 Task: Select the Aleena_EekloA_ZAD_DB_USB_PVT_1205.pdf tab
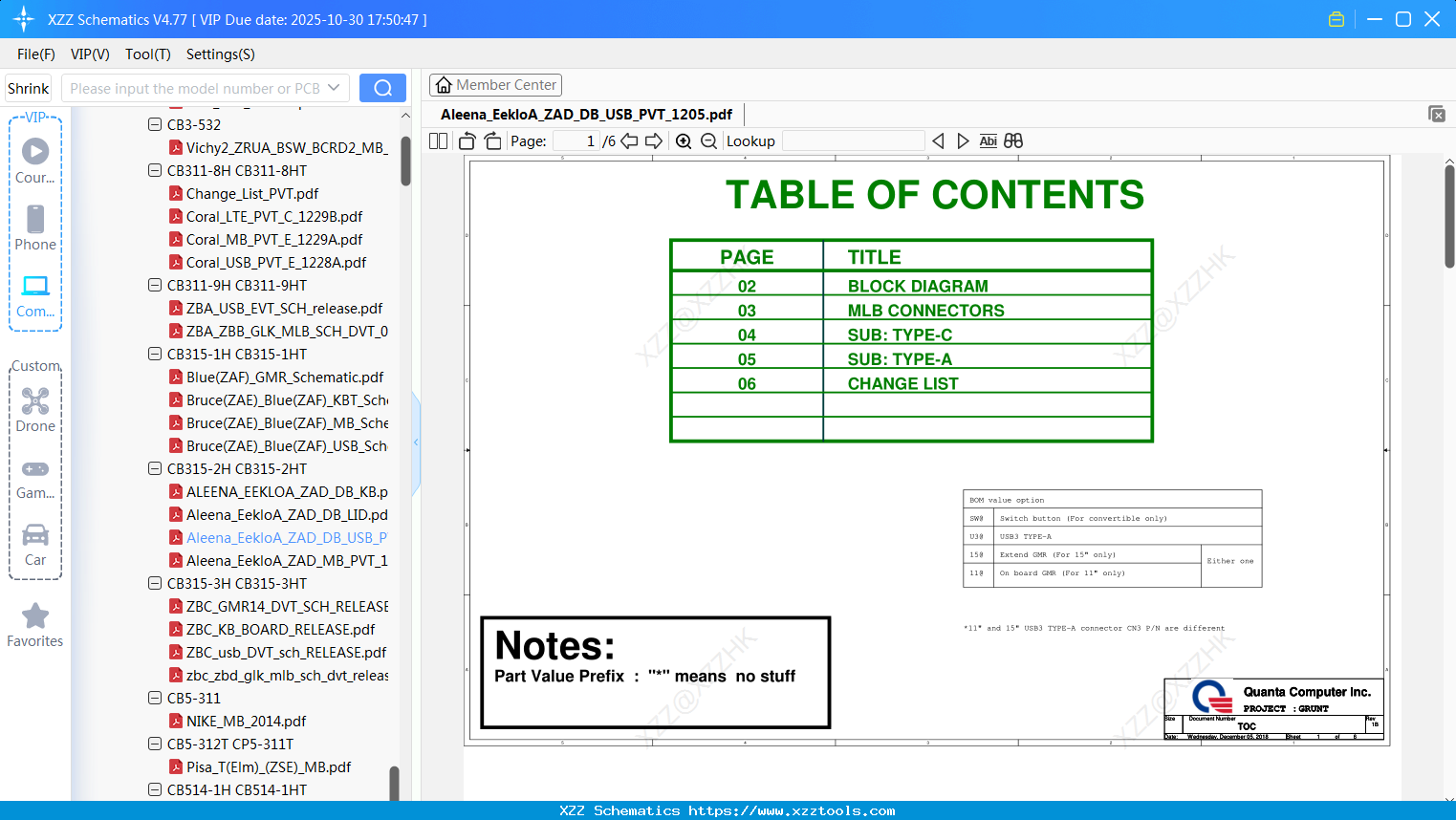tap(586, 114)
